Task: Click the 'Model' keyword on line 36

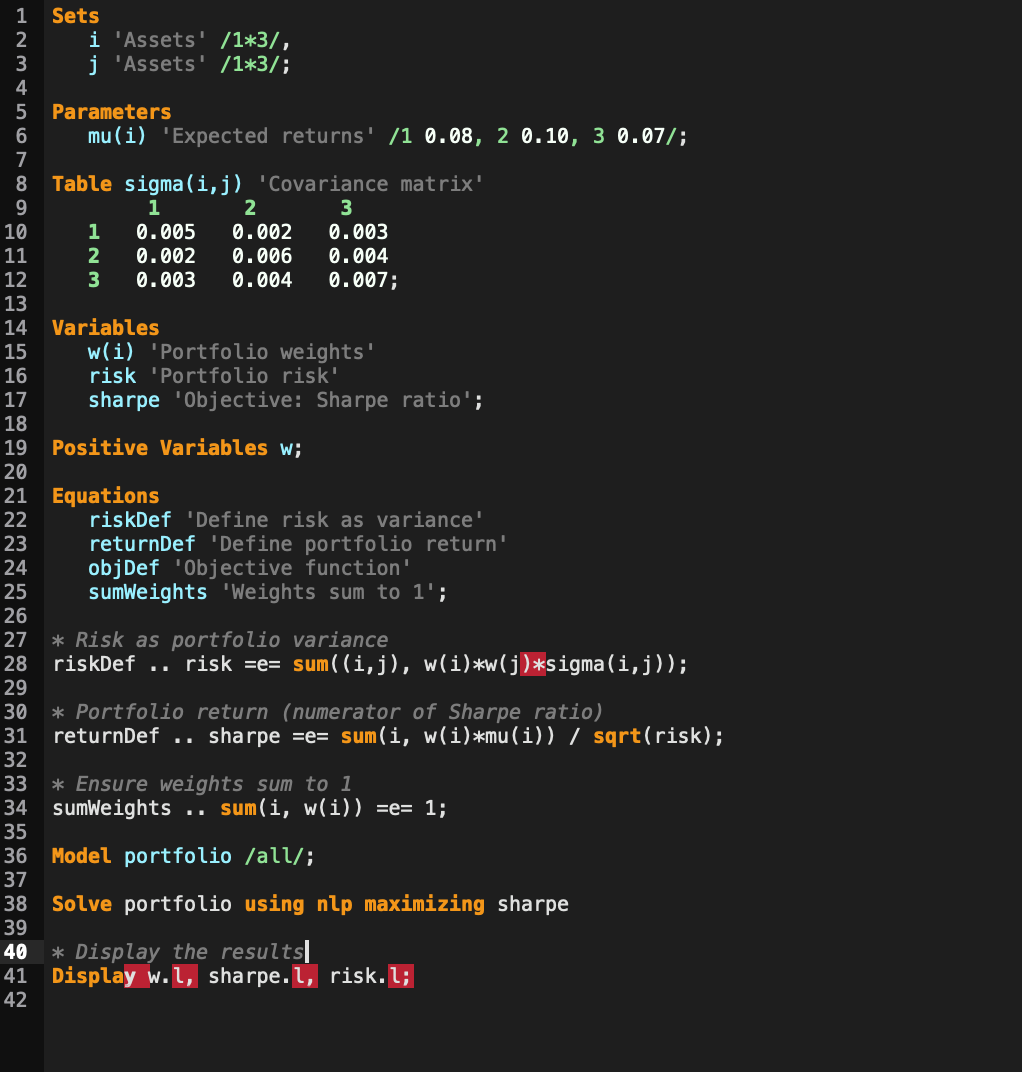Action: [81, 856]
